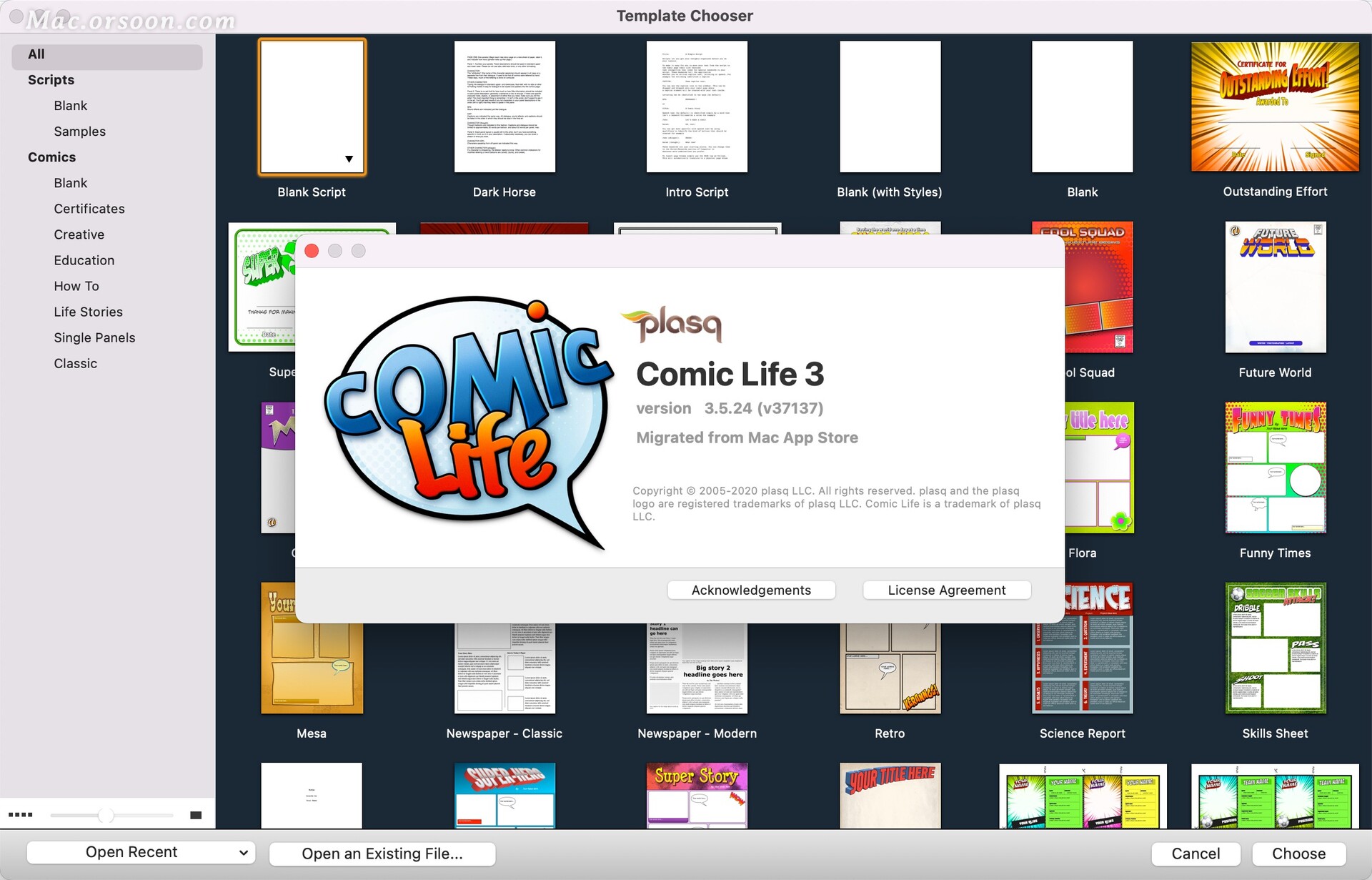Close the About Comic Life window
The image size is (1372, 880).
coord(312,250)
